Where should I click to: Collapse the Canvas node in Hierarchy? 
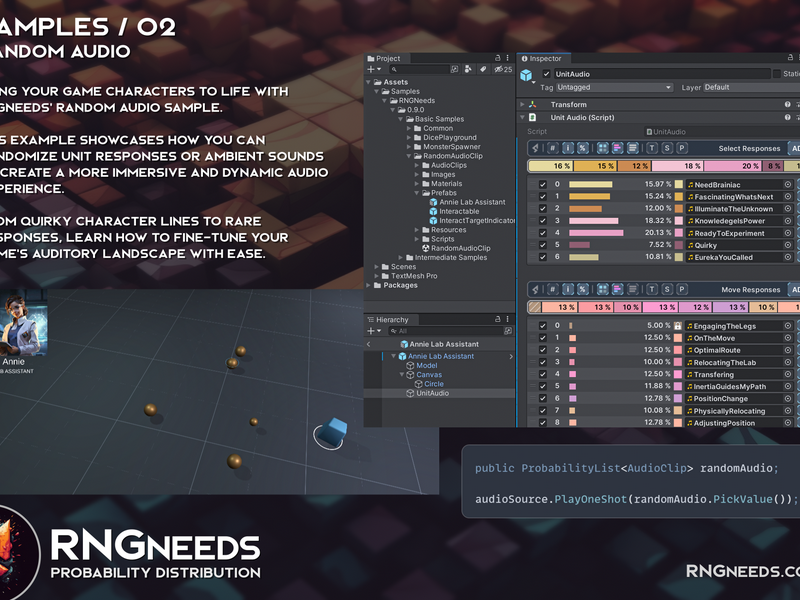click(402, 375)
